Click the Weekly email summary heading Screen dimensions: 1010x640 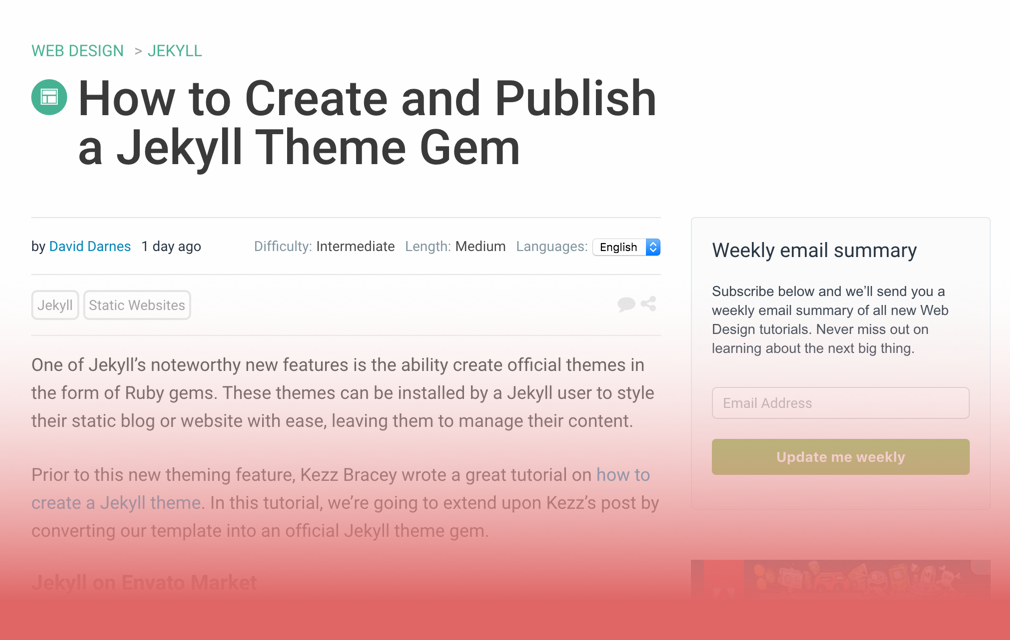(814, 250)
